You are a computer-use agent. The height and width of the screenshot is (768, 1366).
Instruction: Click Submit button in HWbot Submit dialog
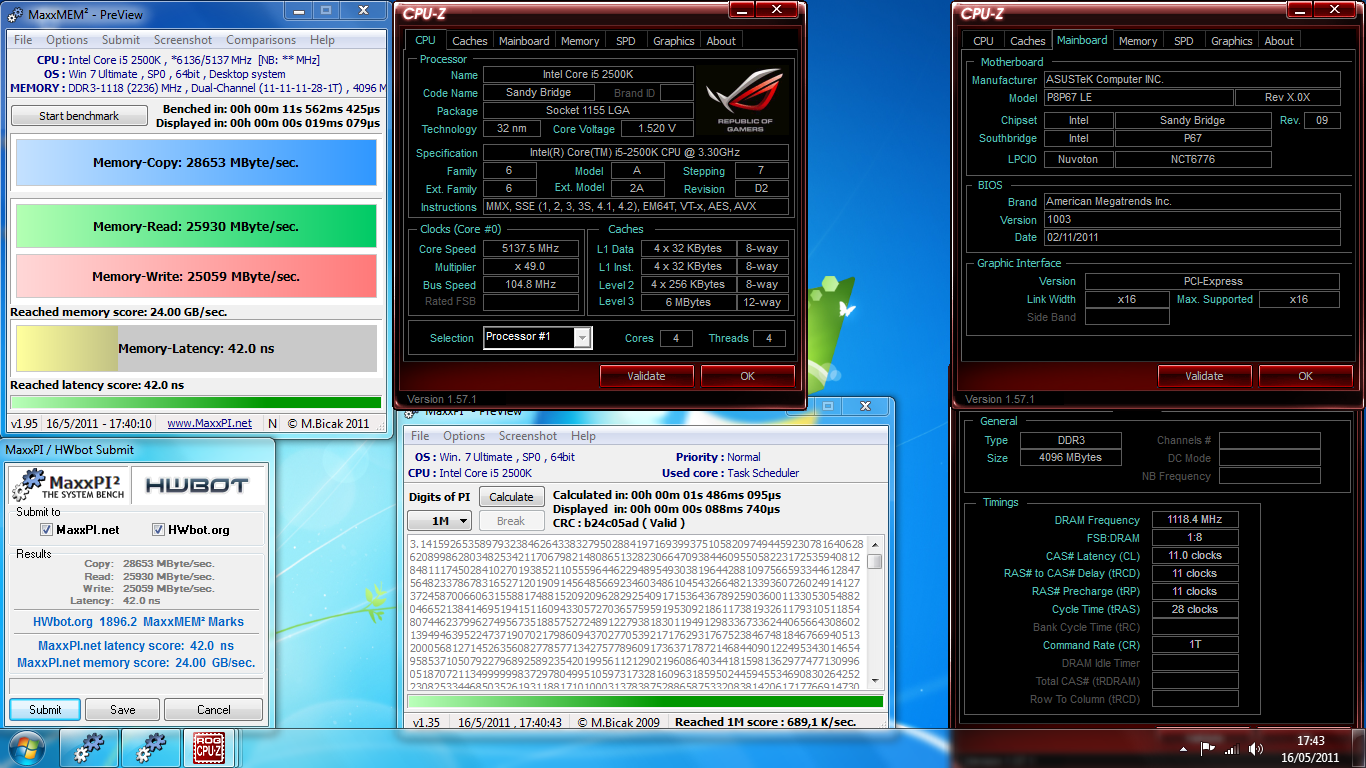coord(45,709)
